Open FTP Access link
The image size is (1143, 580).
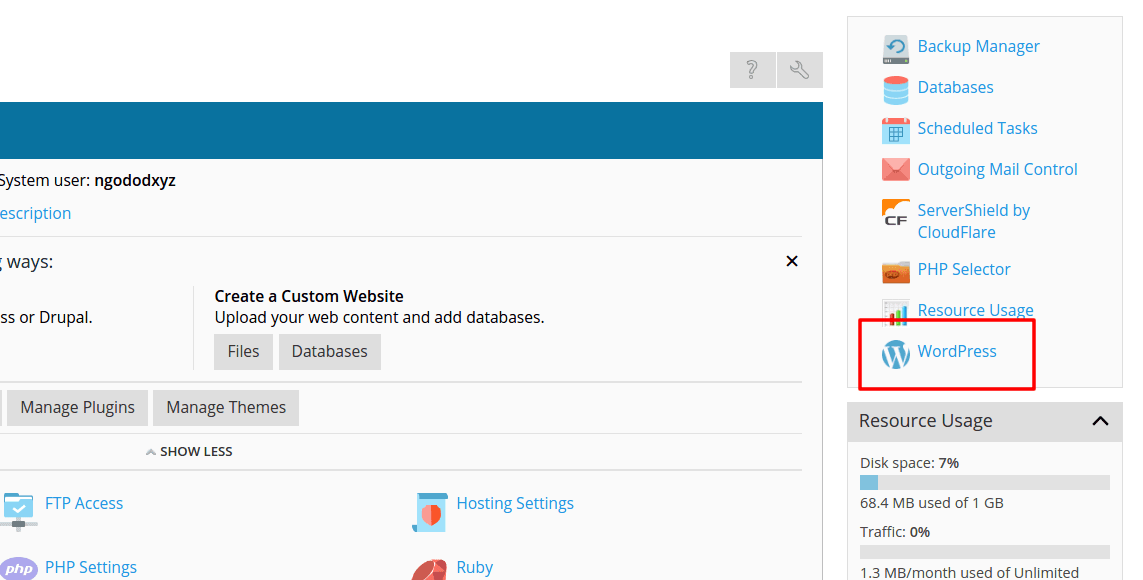tap(84, 503)
